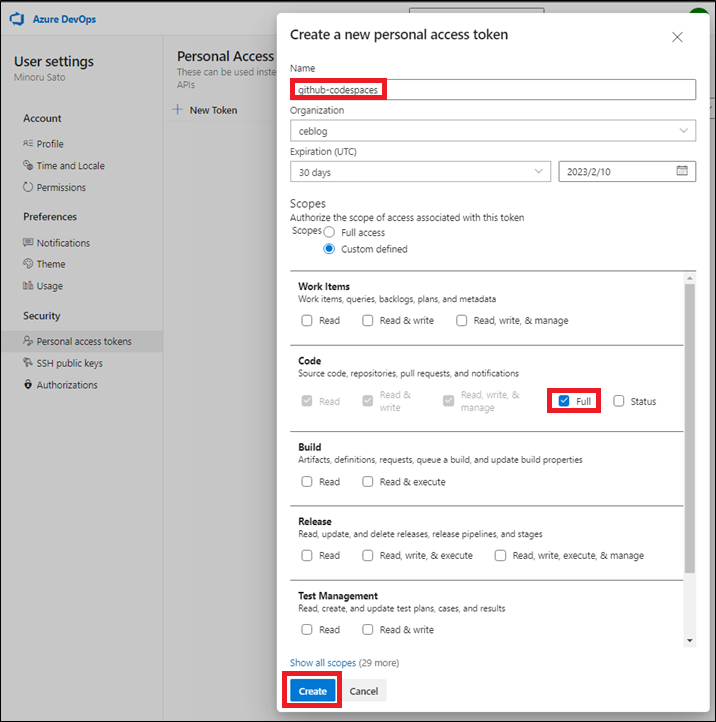Click the Usage chart icon
The height and width of the screenshot is (722, 716).
(28, 285)
